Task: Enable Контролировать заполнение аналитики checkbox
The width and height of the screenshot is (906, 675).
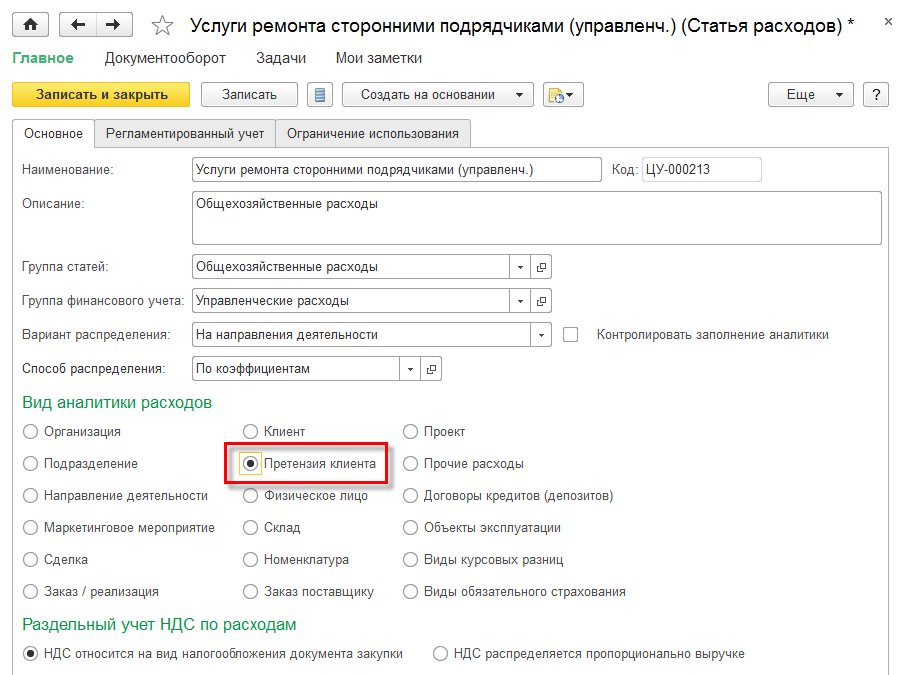Action: click(x=571, y=335)
